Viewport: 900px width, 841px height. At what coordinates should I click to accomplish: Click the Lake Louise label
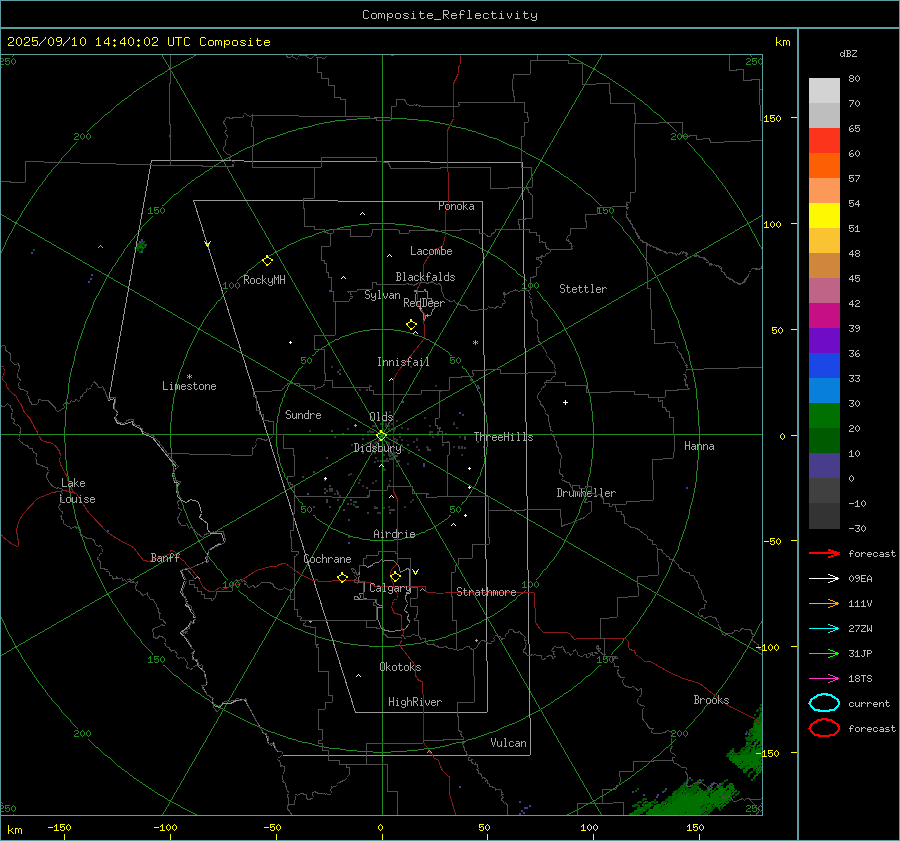(x=77, y=491)
